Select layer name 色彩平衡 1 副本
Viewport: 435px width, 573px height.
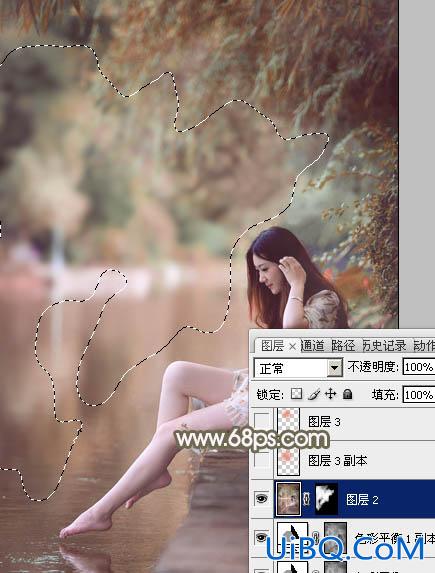pyautogui.click(x=395, y=538)
